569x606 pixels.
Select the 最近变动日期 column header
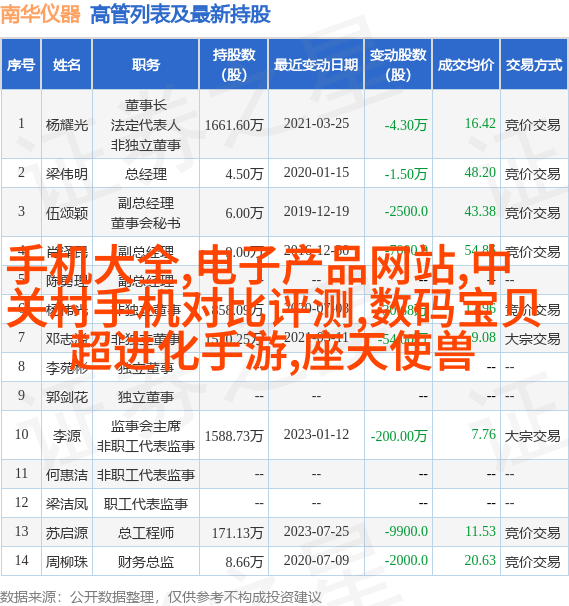pos(316,65)
